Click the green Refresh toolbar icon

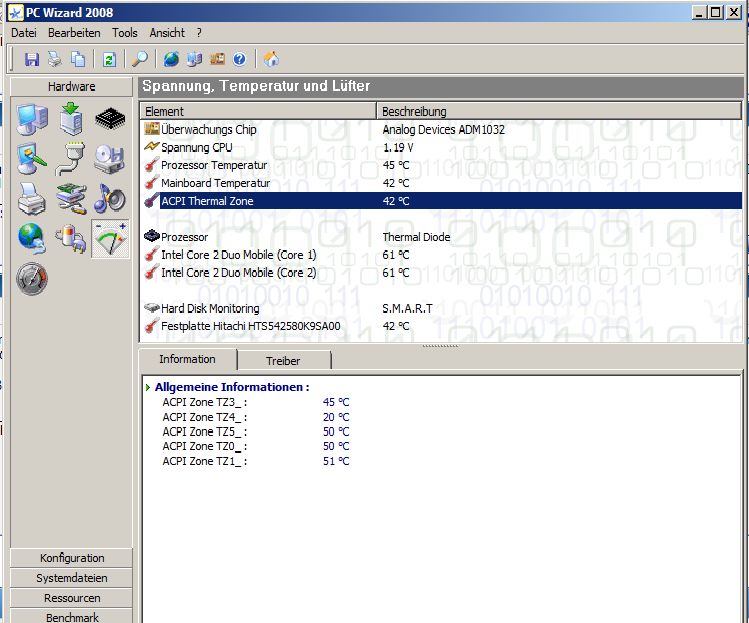click(109, 59)
